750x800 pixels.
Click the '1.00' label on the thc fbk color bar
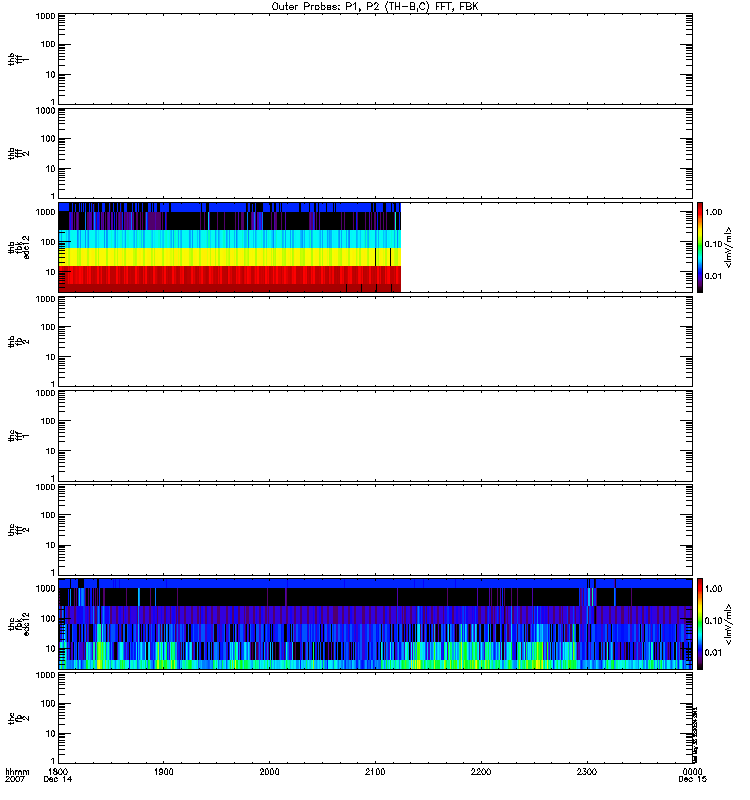(713, 589)
